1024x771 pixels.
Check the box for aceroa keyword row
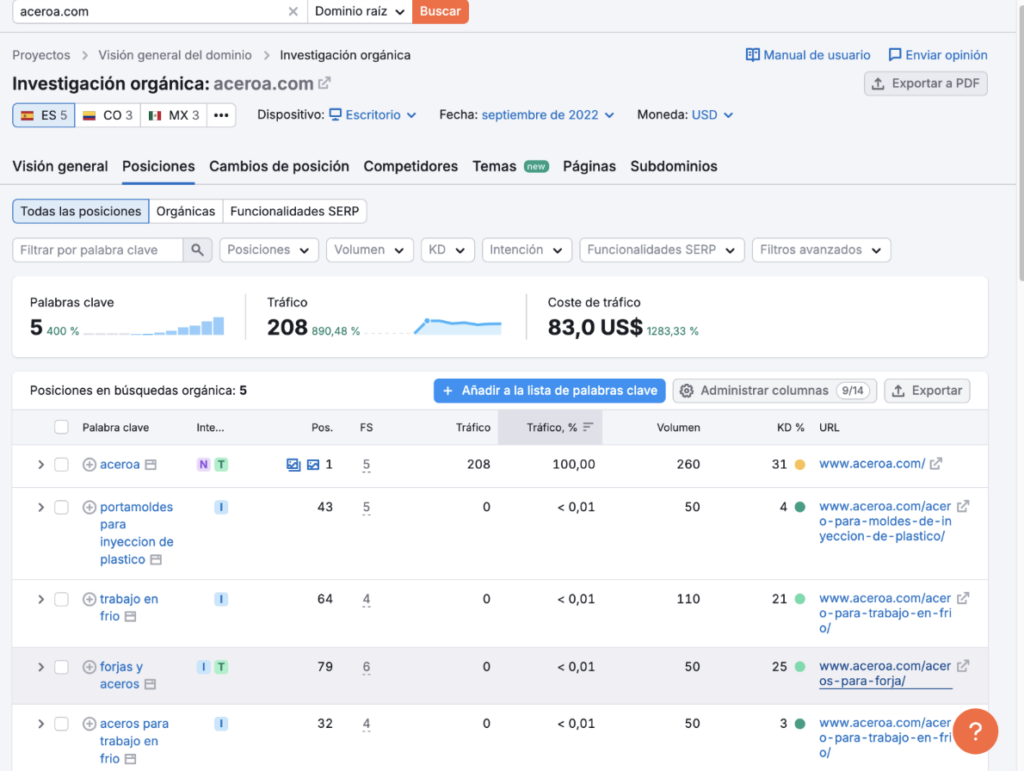[x=62, y=465]
